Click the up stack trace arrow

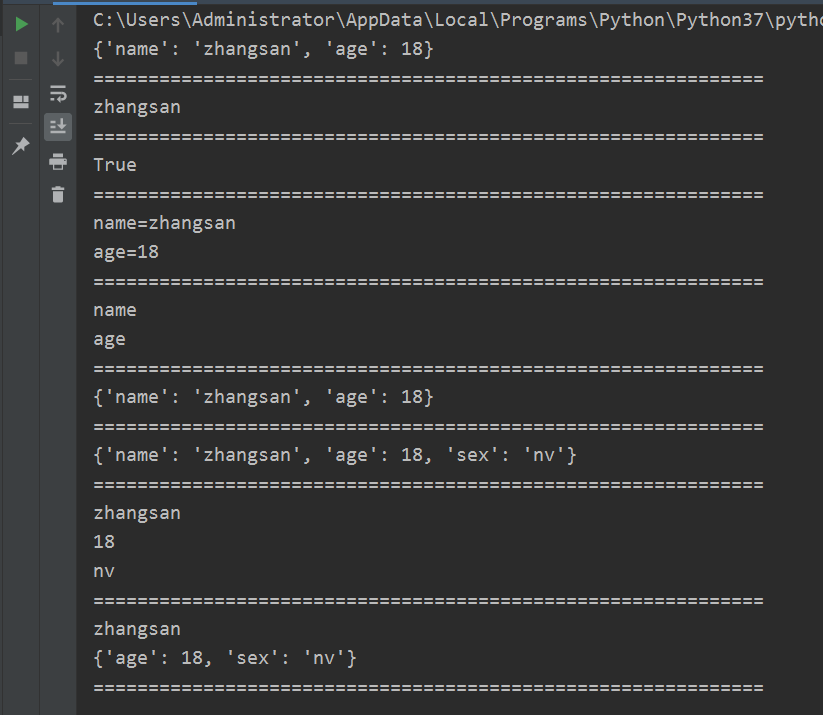[58, 25]
